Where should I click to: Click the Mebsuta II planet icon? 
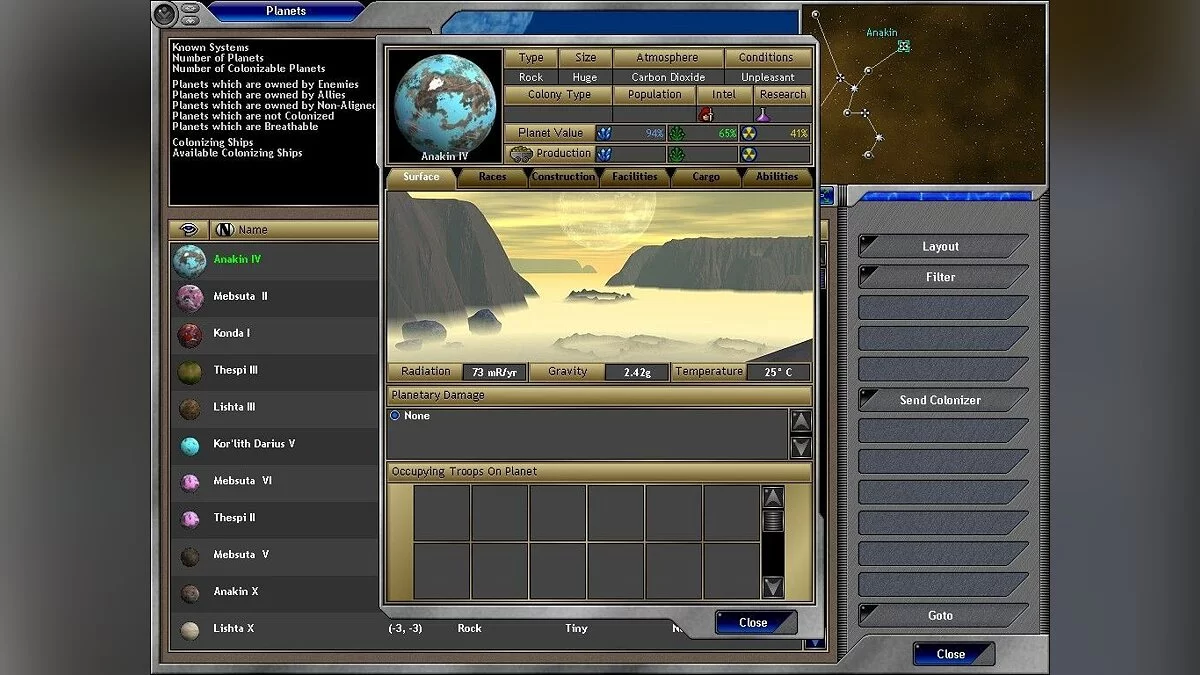point(189,298)
